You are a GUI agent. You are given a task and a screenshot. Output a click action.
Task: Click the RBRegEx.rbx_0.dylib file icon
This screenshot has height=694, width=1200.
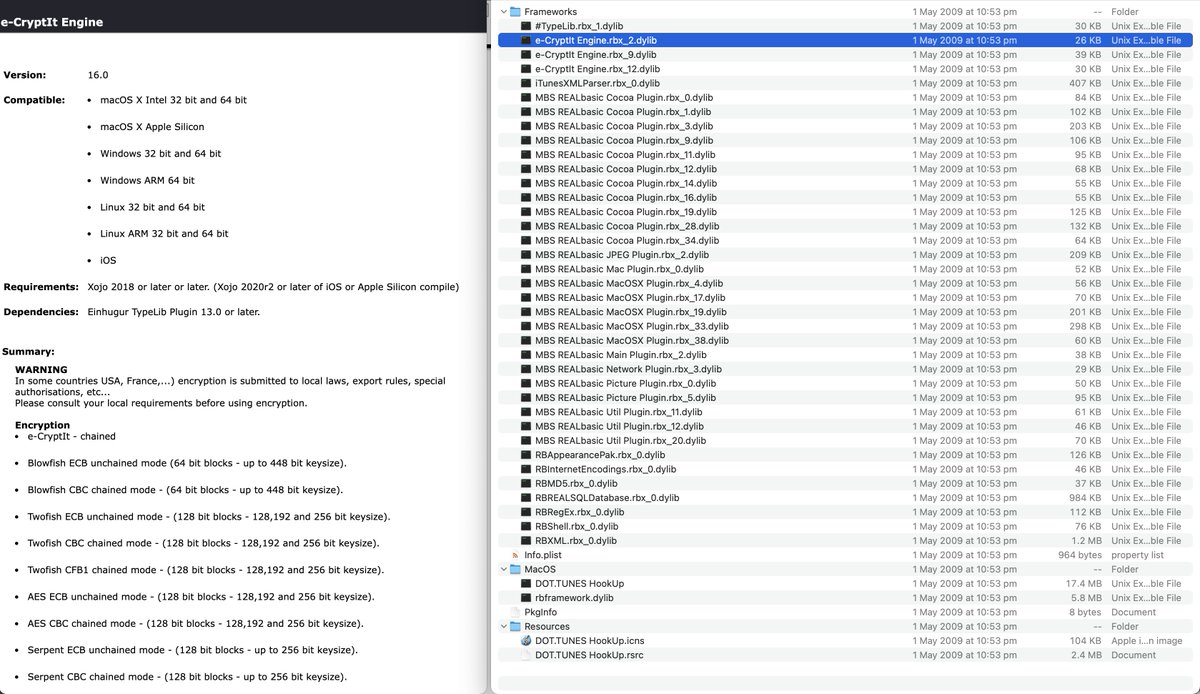coord(526,512)
